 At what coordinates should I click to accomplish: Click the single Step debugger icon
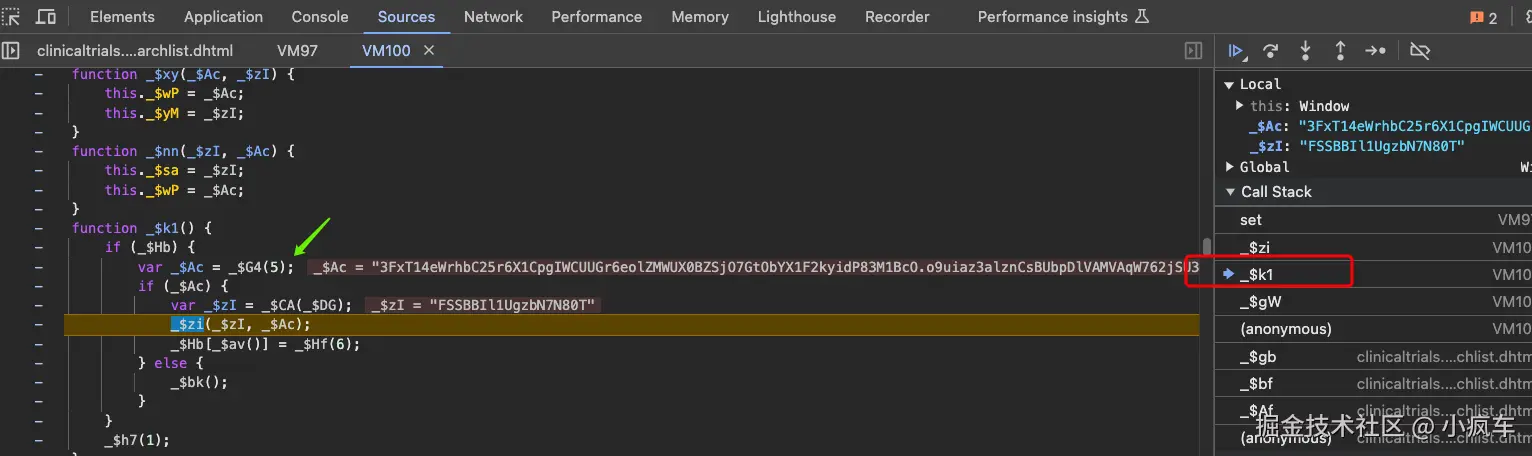click(x=1376, y=51)
